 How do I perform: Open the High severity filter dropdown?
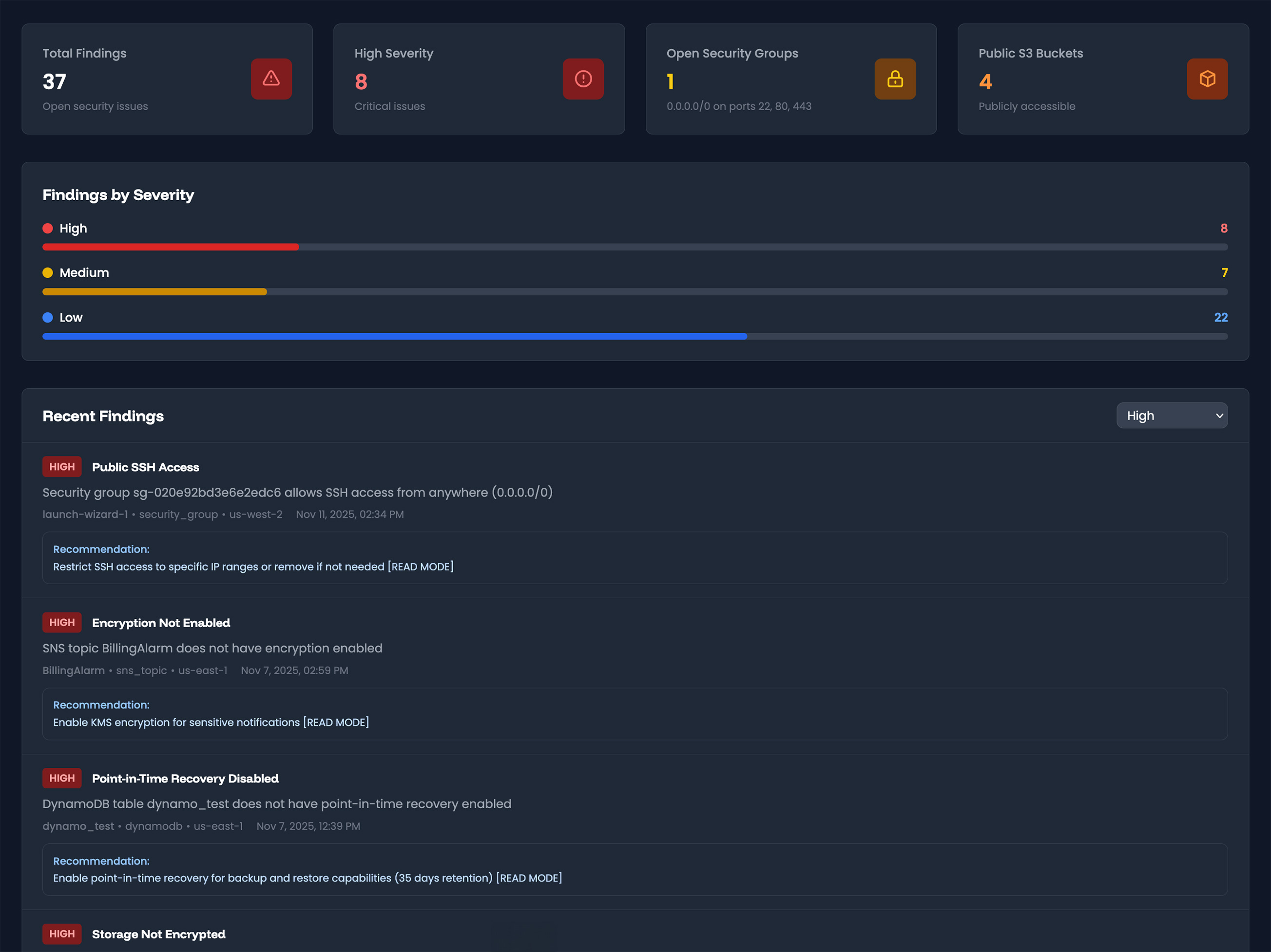click(x=1171, y=416)
